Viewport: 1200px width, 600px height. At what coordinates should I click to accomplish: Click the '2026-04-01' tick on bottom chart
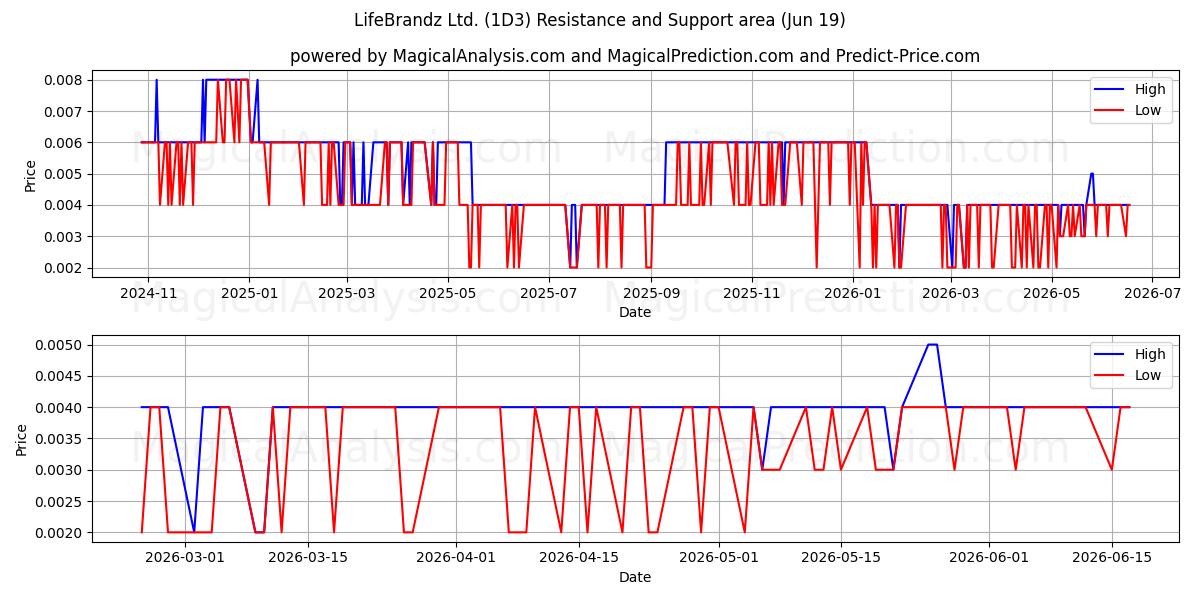(456, 558)
